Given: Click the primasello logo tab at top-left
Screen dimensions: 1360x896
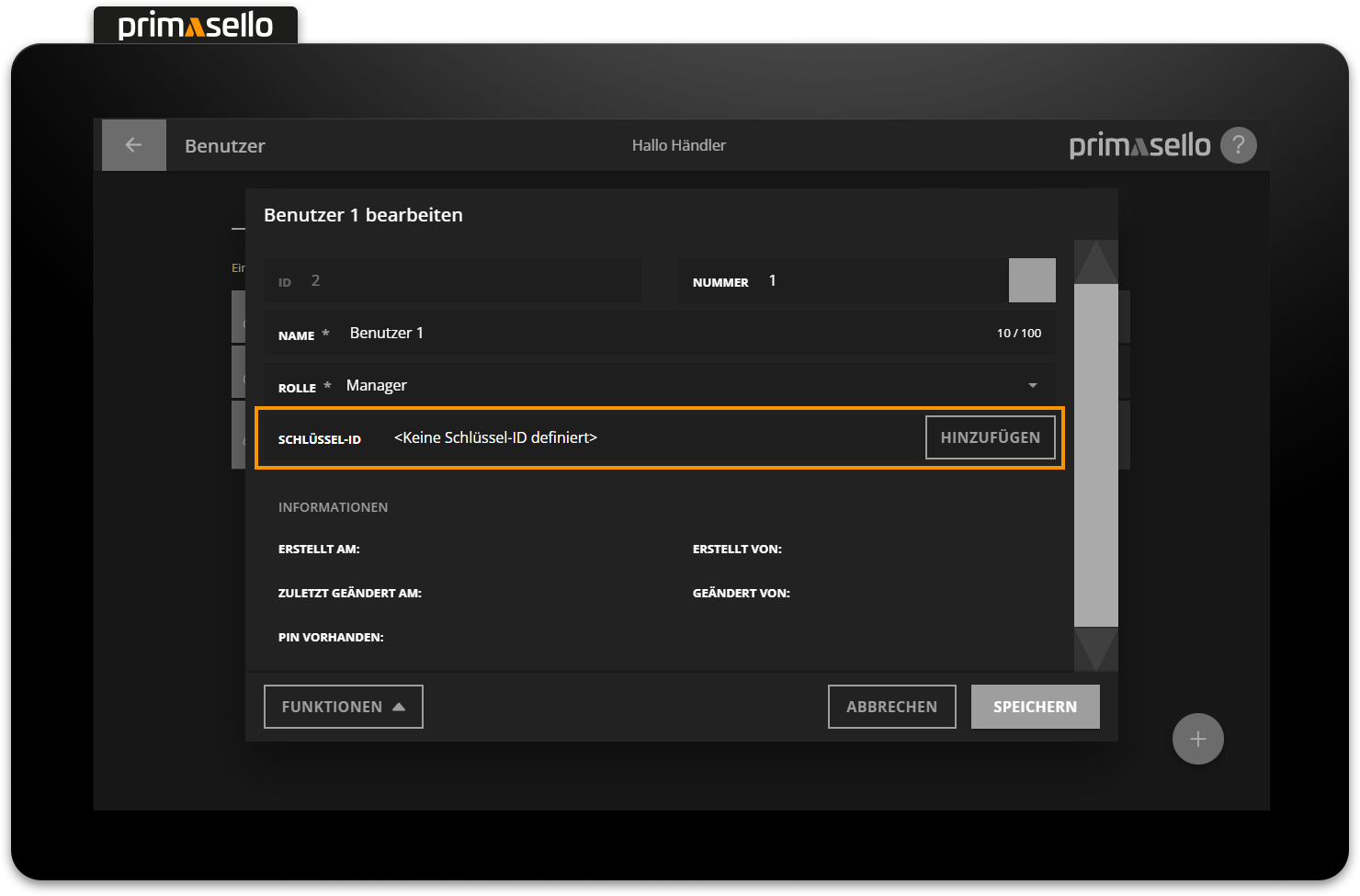Looking at the screenshot, I should (196, 25).
